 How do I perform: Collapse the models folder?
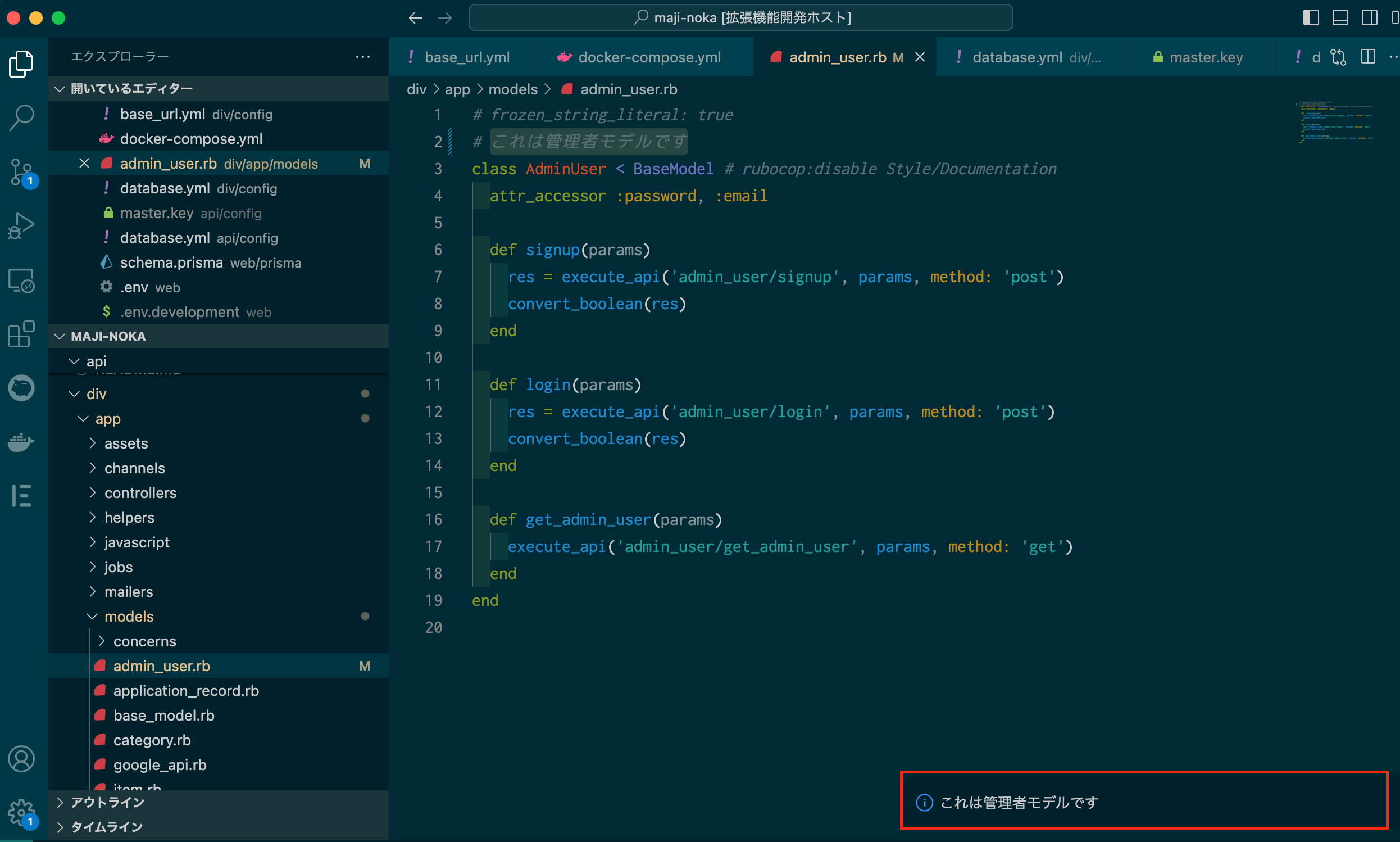click(129, 616)
